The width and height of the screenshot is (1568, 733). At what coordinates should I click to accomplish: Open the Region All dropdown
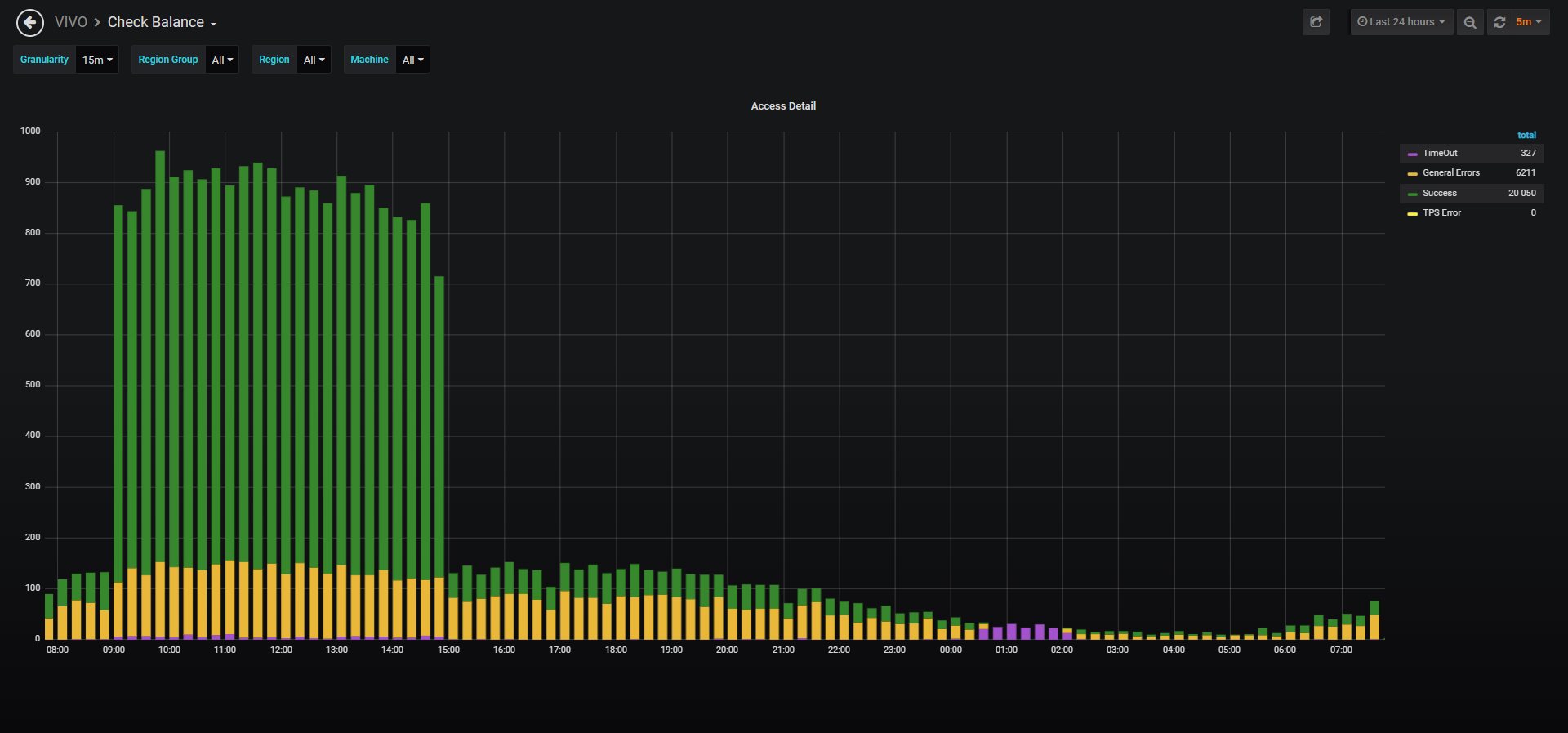314,60
